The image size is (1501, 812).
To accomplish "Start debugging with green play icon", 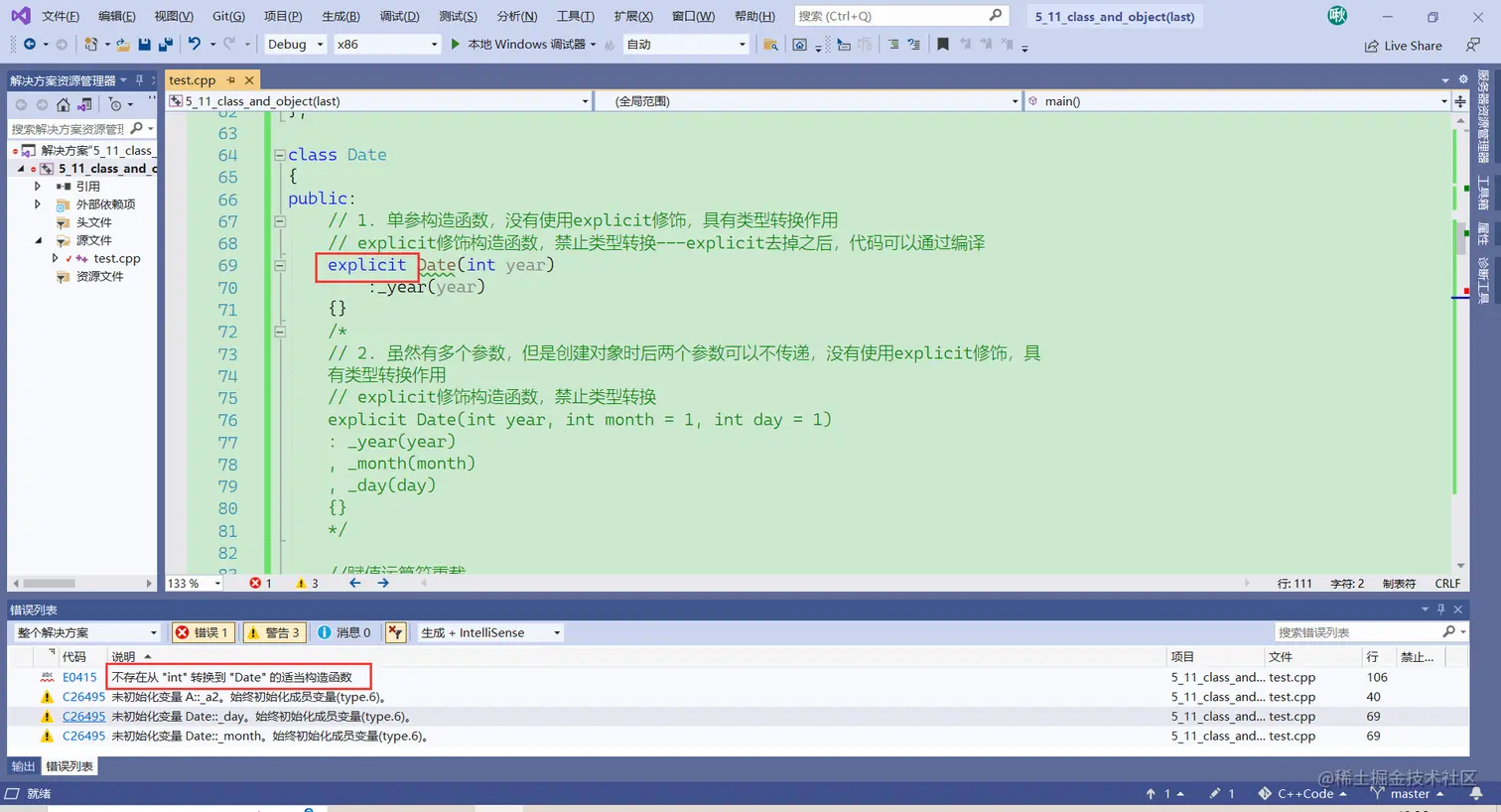I will [x=456, y=44].
